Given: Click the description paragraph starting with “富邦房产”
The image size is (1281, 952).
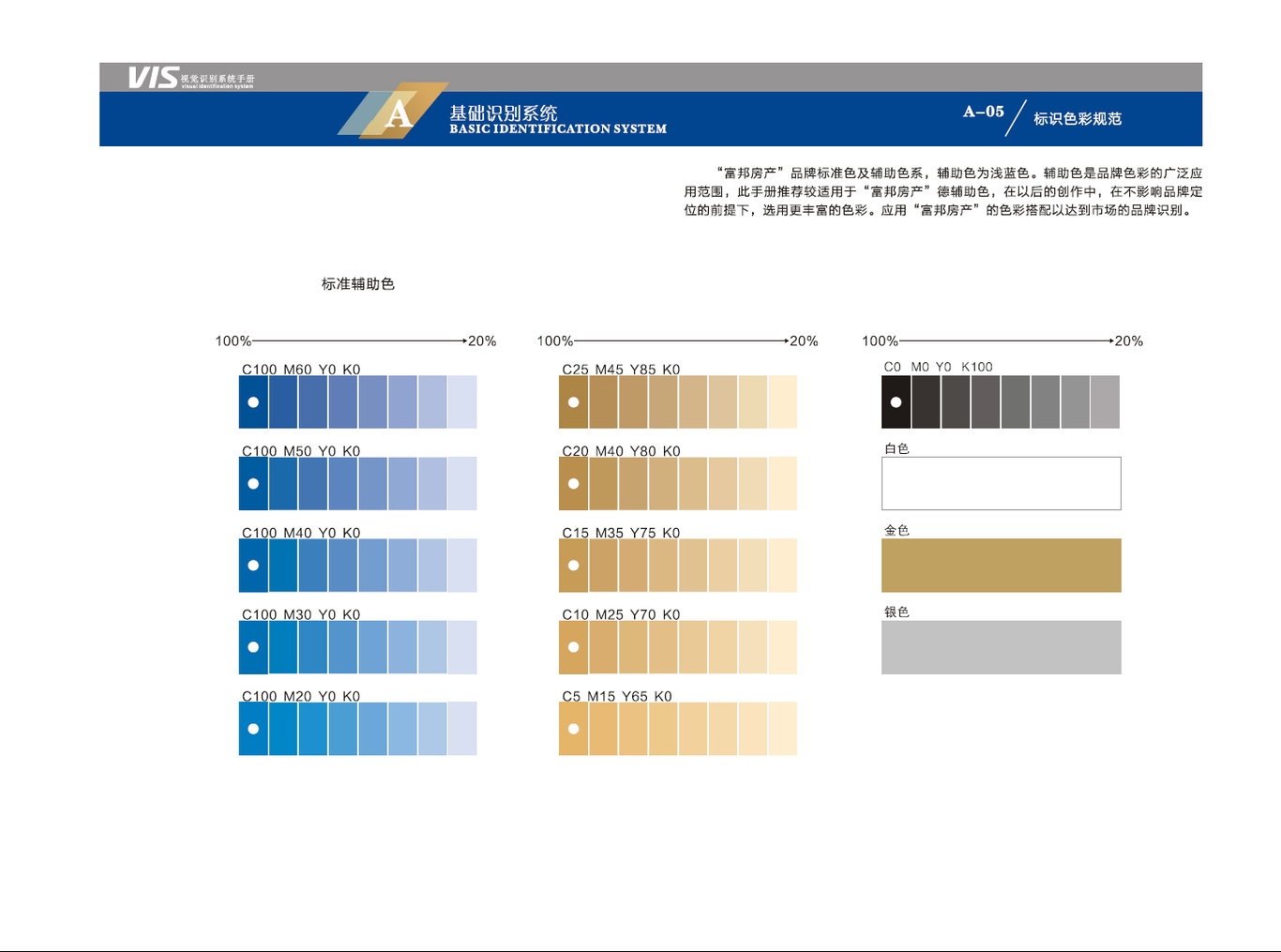Looking at the screenshot, I should pos(942,191).
